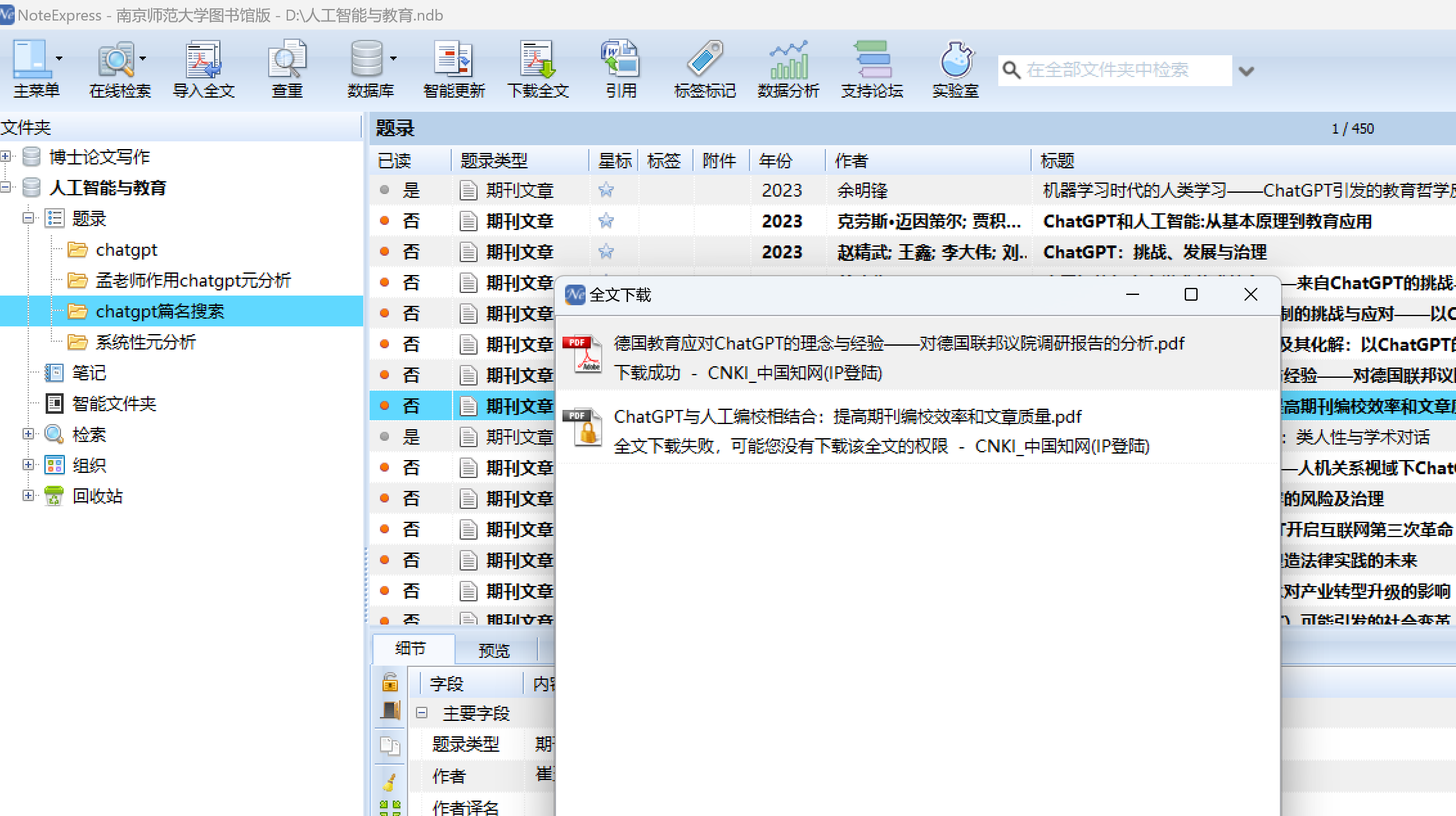Open the downloaded 德国教育应对ChatGPT PDF icon
1456x816 pixels.
(x=584, y=354)
